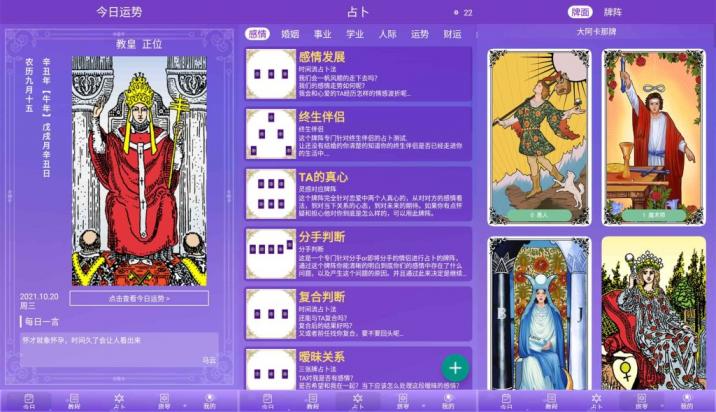Click the 每日一言 heading
This screenshot has width=716, height=412.
point(42,322)
